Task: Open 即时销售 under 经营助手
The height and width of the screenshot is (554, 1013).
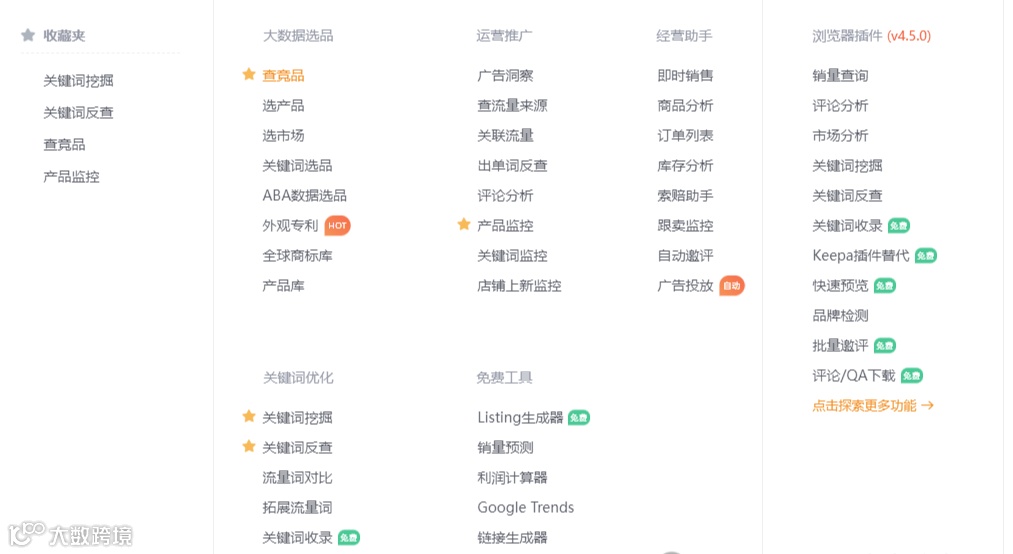Action: coord(685,76)
